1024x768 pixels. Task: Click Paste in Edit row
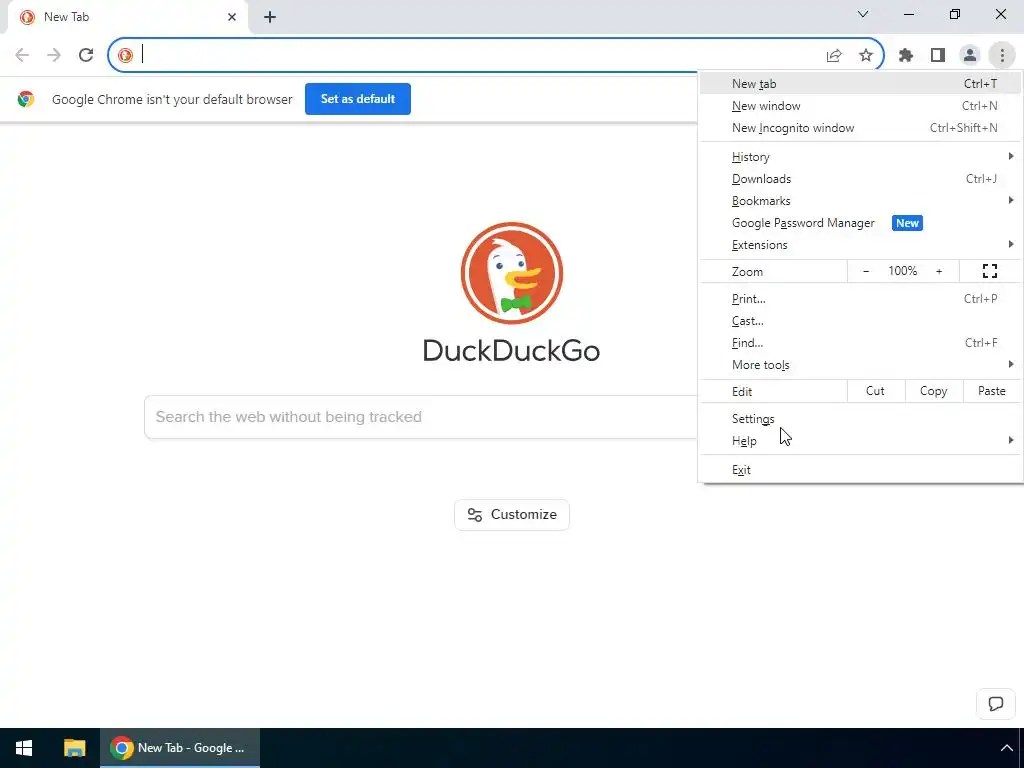pyautogui.click(x=991, y=391)
